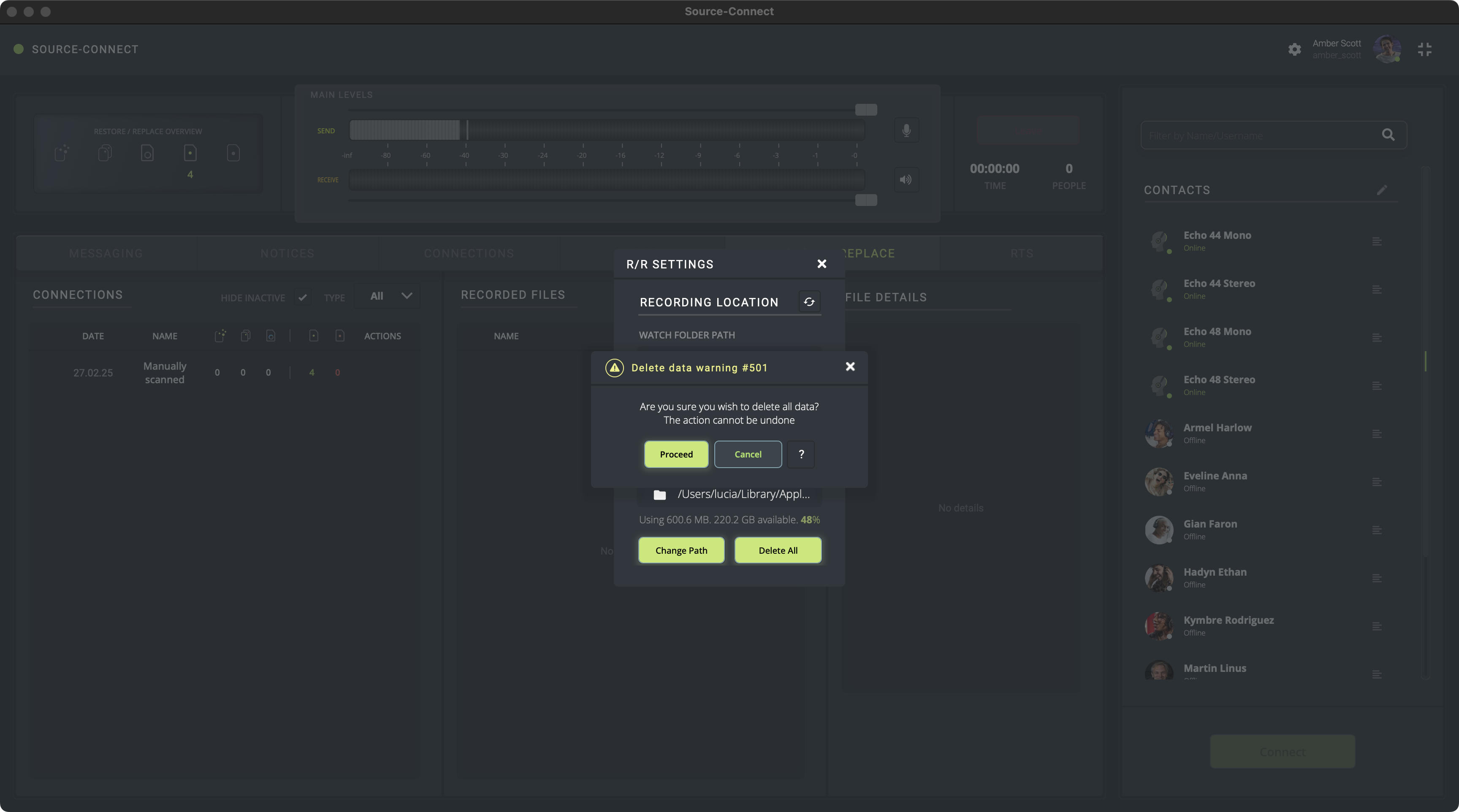1459x812 pixels.
Task: Switch to the Notices tab
Action: click(x=287, y=253)
